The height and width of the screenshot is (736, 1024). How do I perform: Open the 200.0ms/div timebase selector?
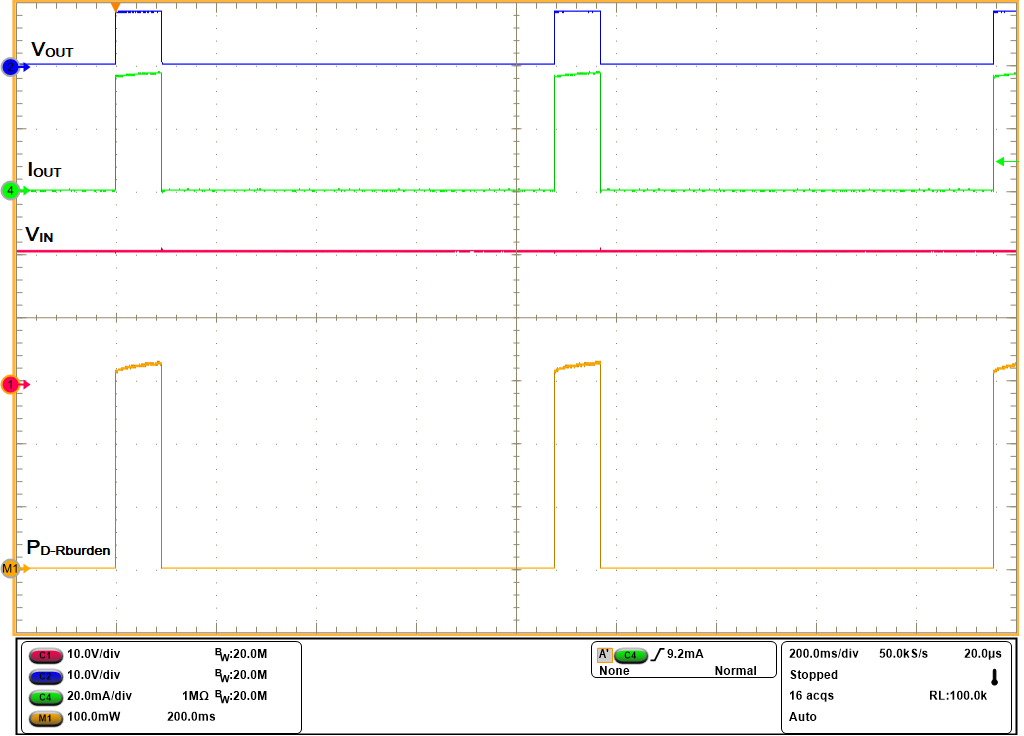click(x=824, y=654)
